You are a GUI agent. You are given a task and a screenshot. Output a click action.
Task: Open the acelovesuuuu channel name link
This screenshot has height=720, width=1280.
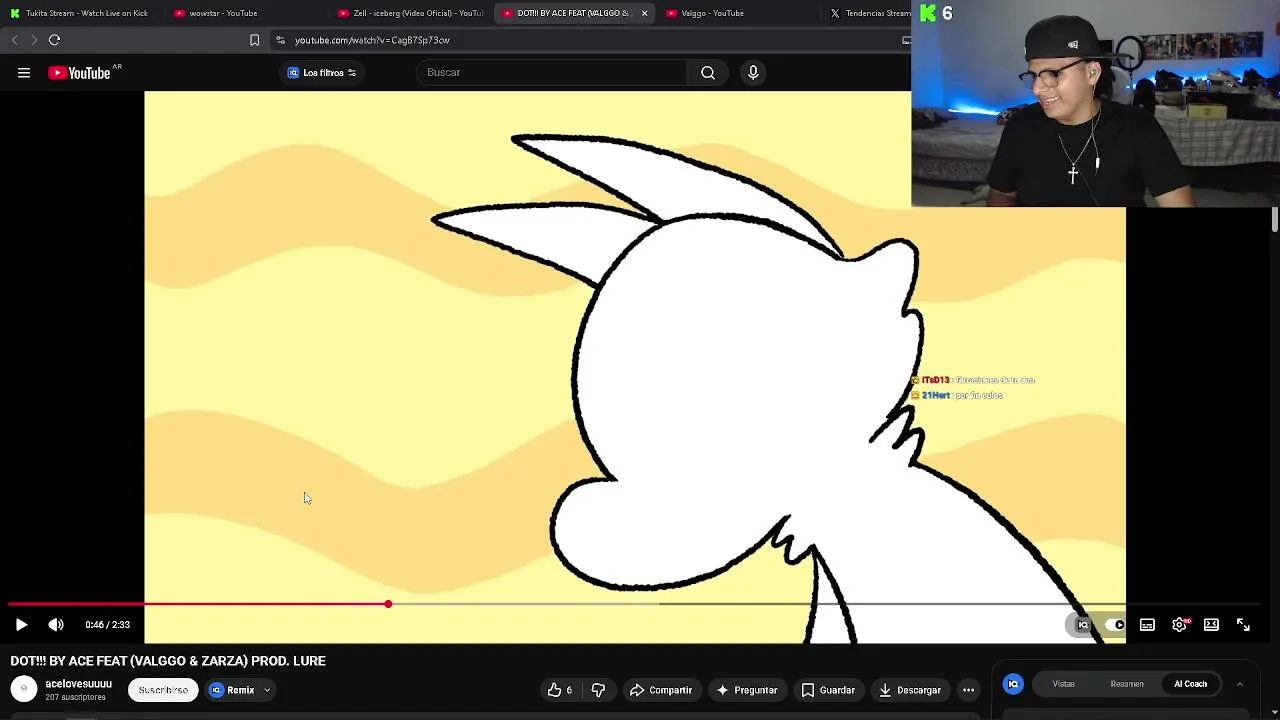(x=78, y=684)
